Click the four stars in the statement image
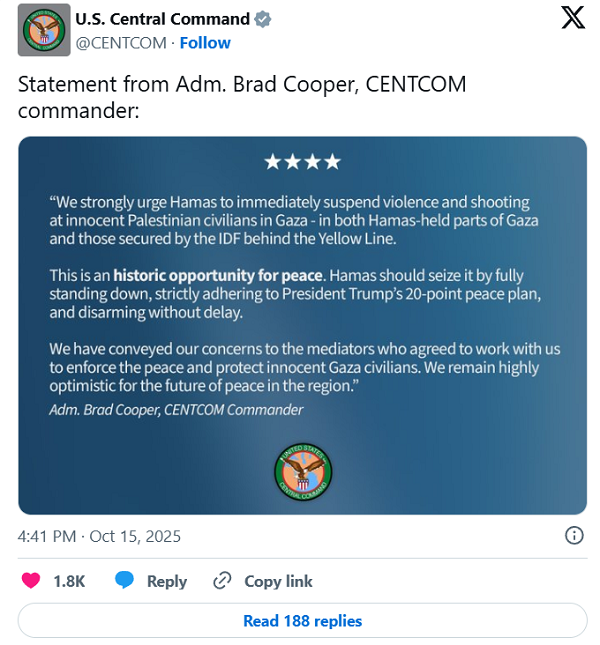This screenshot has height=645, width=600. pyautogui.click(x=302, y=162)
